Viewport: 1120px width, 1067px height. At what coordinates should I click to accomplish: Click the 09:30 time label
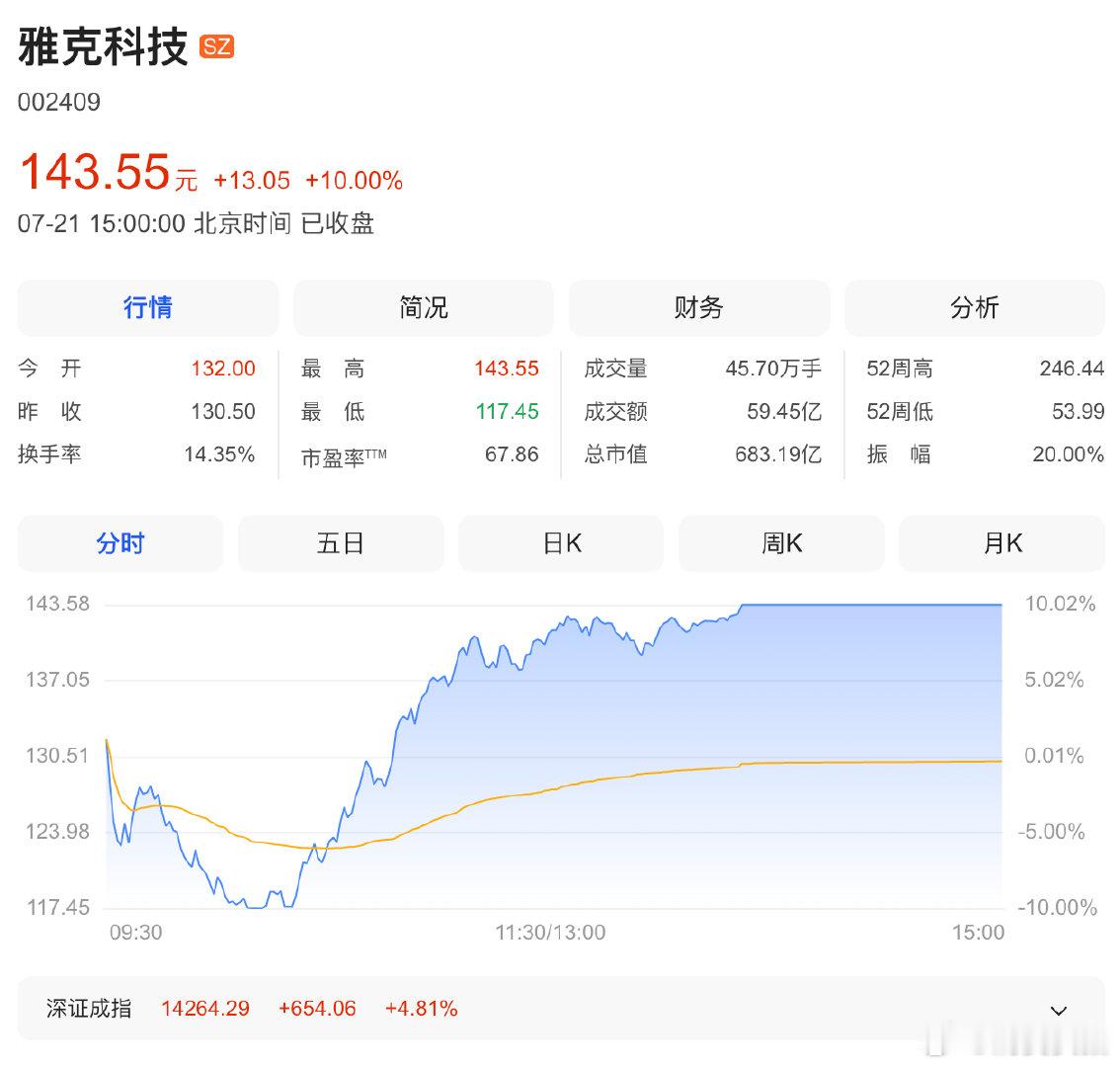click(135, 933)
